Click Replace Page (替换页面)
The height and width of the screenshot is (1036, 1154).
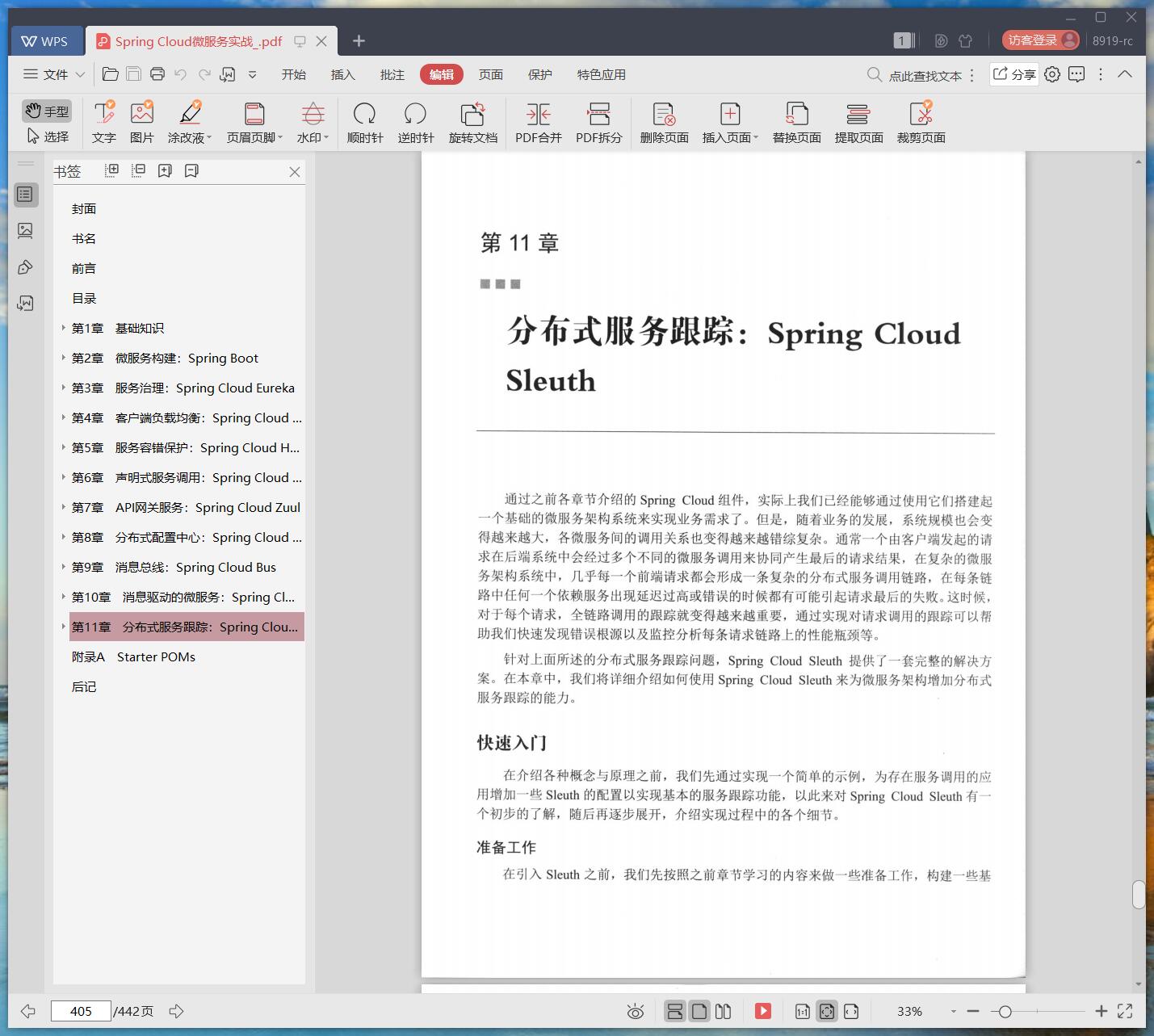pyautogui.click(x=797, y=123)
